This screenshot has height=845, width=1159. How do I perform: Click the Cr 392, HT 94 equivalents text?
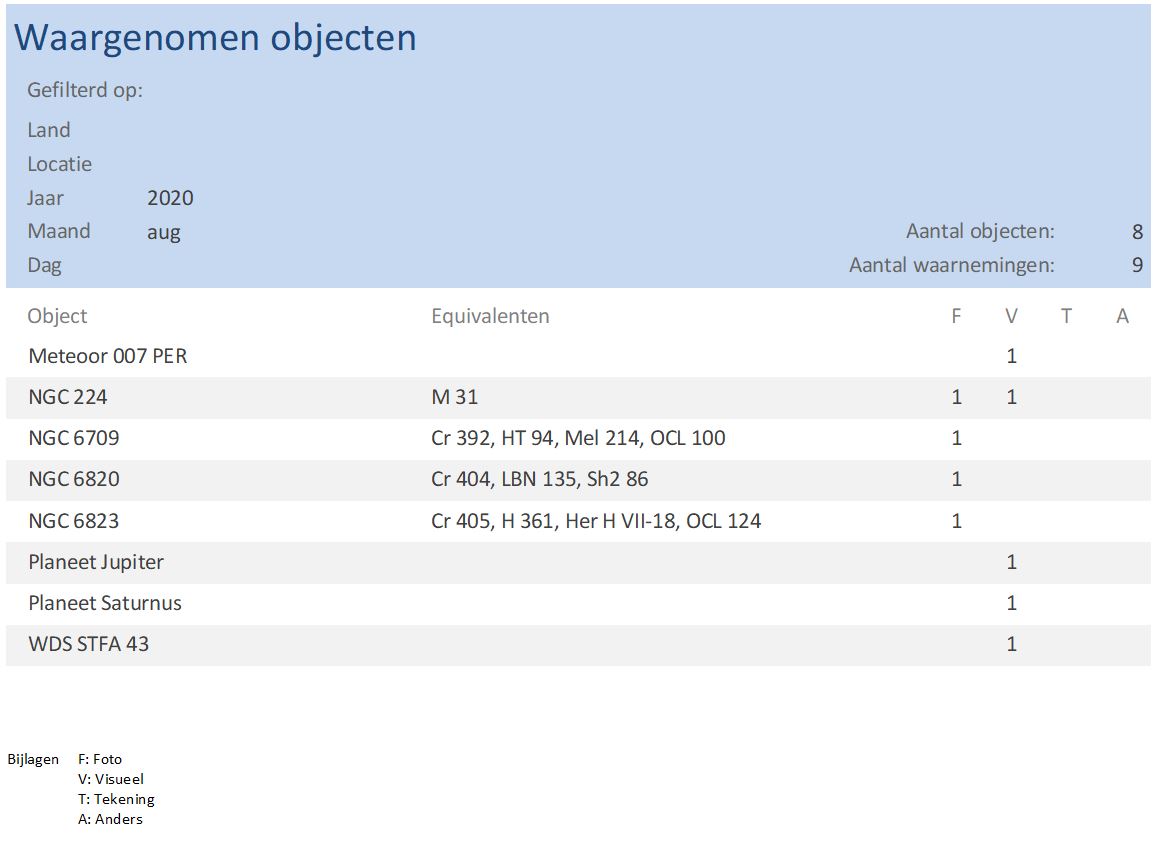[x=578, y=438]
